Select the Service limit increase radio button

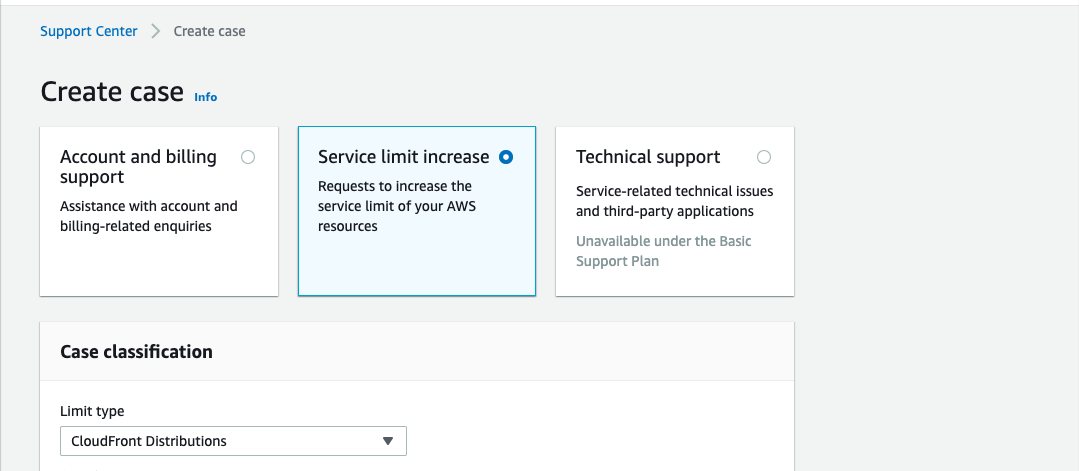(x=506, y=157)
